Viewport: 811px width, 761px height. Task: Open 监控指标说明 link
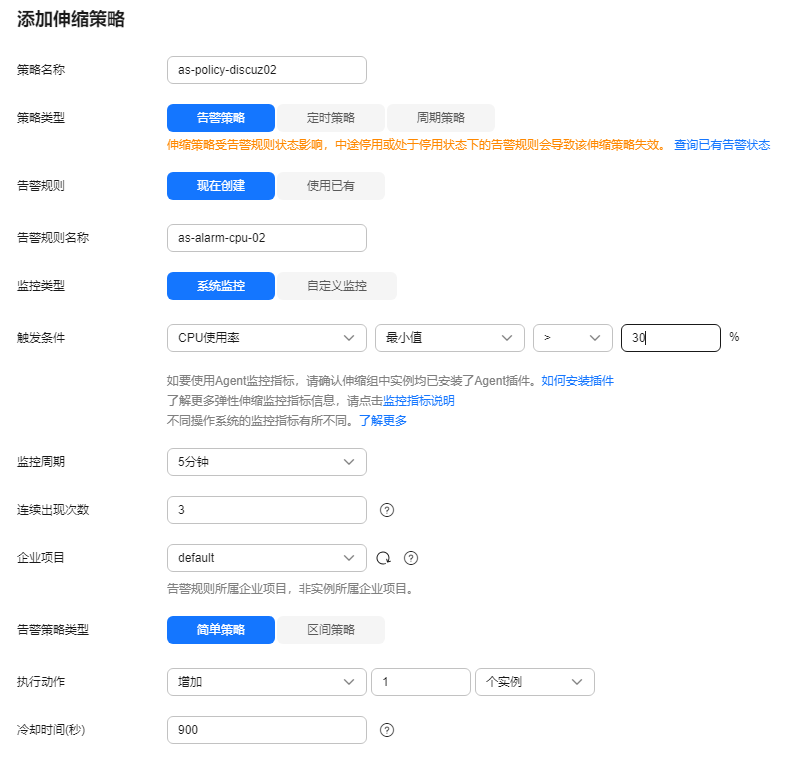click(x=418, y=401)
